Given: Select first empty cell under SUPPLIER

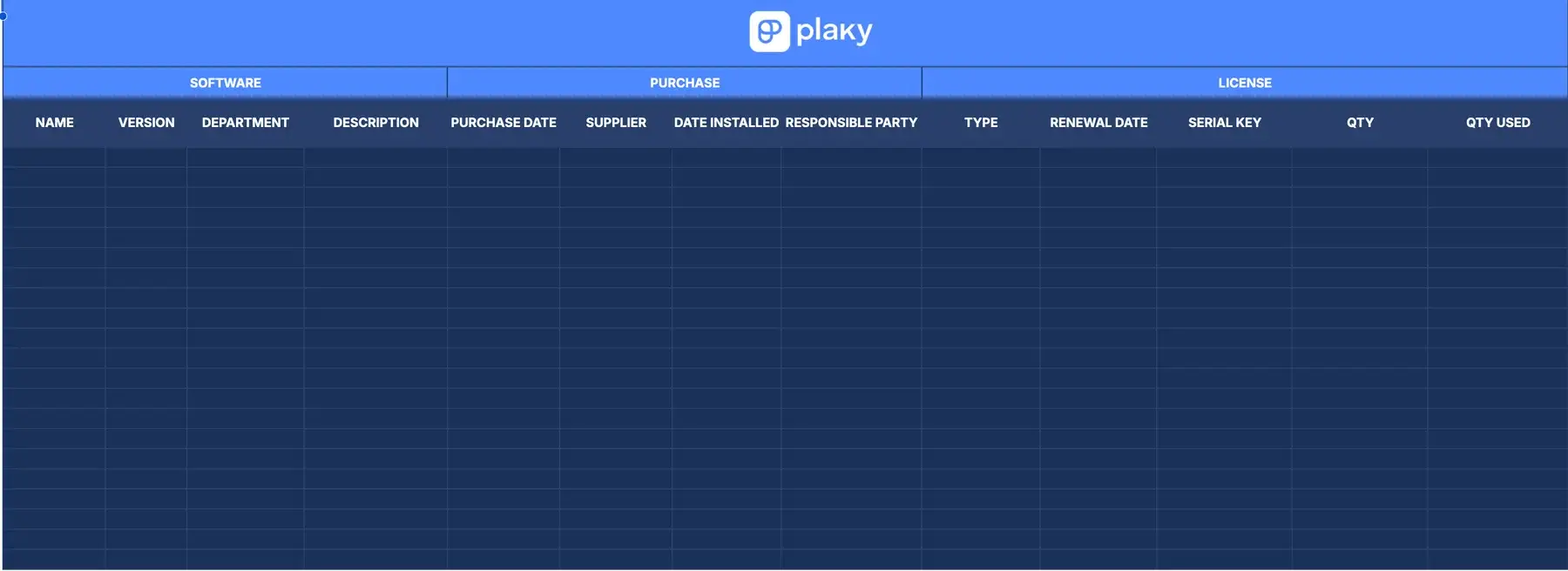Looking at the screenshot, I should [616, 158].
